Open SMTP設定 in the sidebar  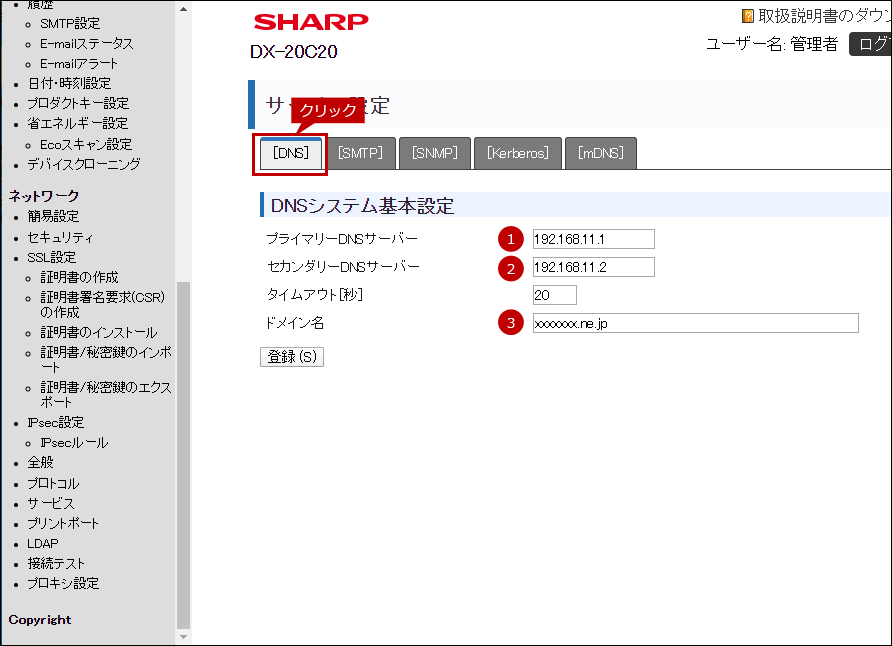coord(70,24)
